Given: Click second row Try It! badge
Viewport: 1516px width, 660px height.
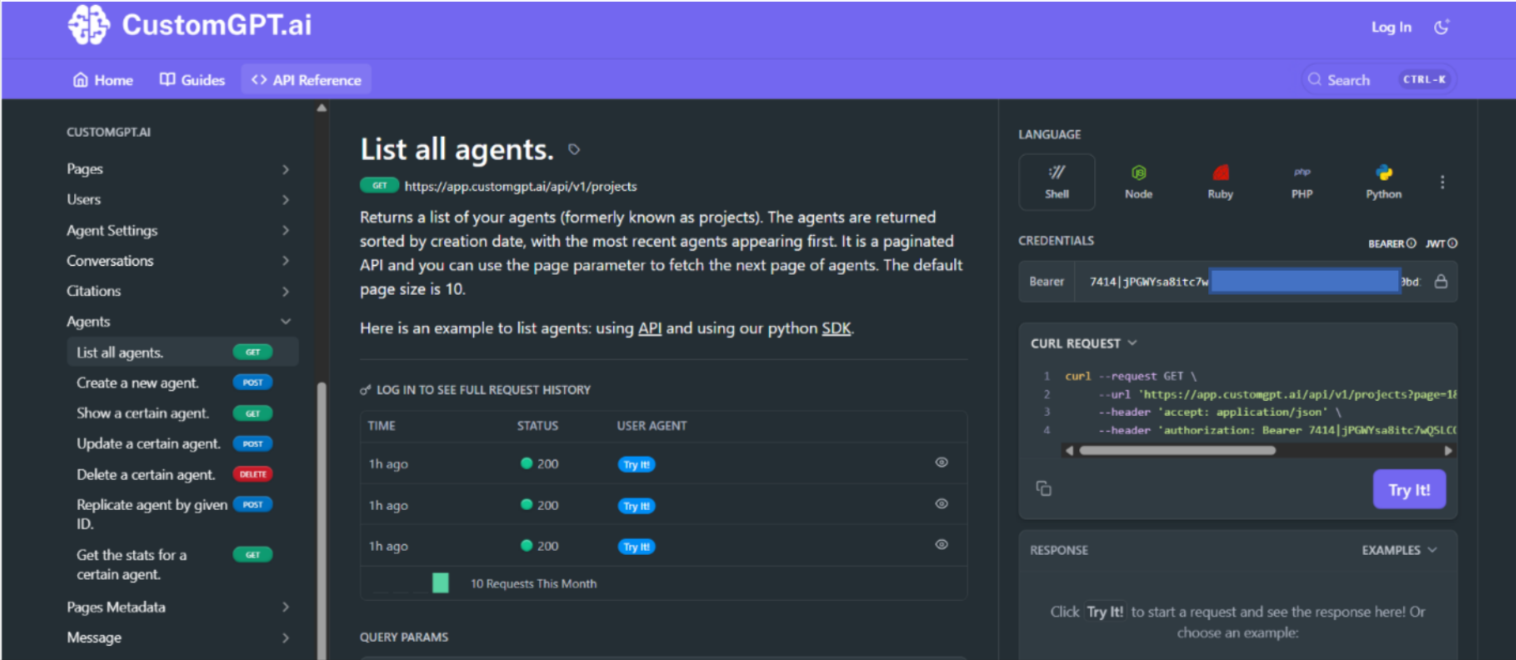Looking at the screenshot, I should click(x=636, y=506).
